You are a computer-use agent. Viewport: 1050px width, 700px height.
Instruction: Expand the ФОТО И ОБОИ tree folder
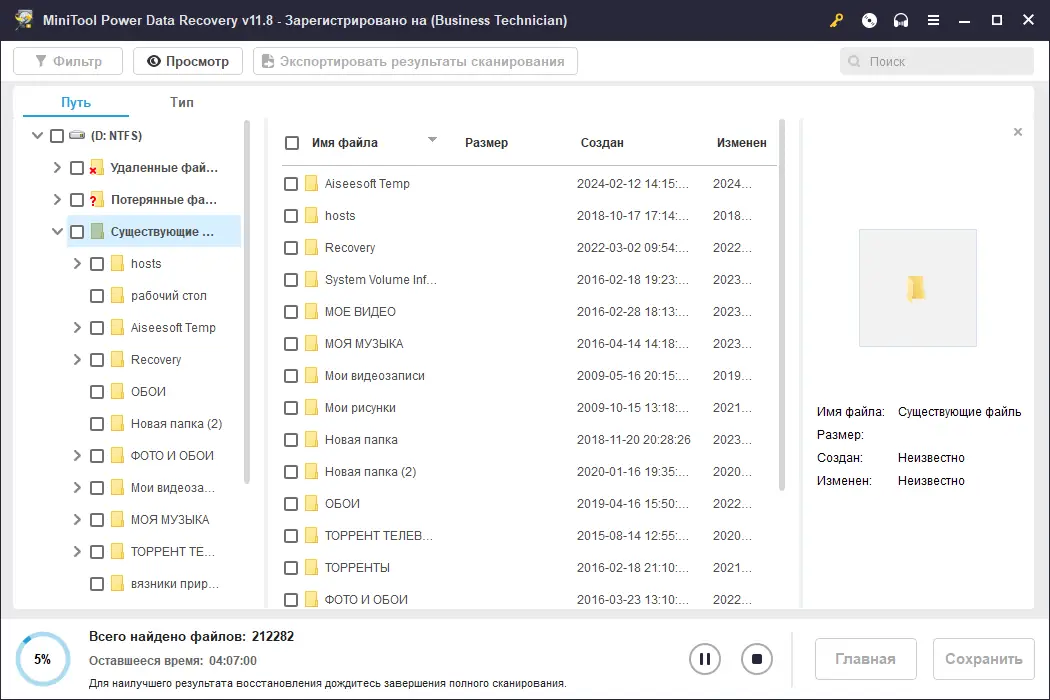pyautogui.click(x=77, y=456)
